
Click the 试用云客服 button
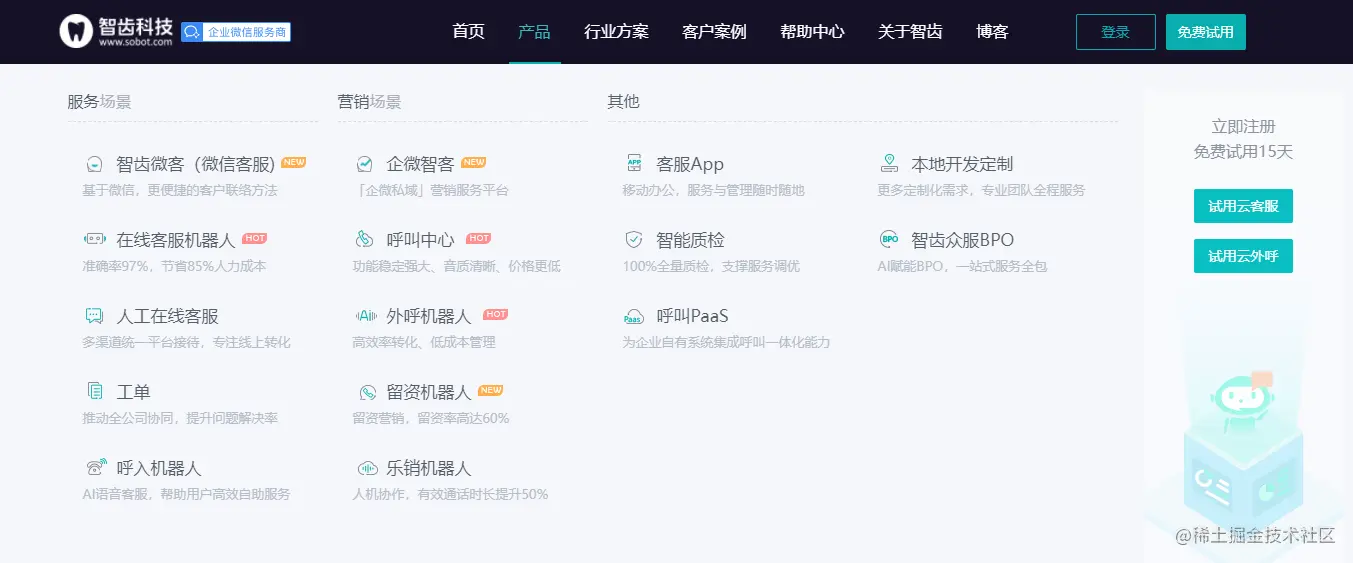coord(1243,206)
